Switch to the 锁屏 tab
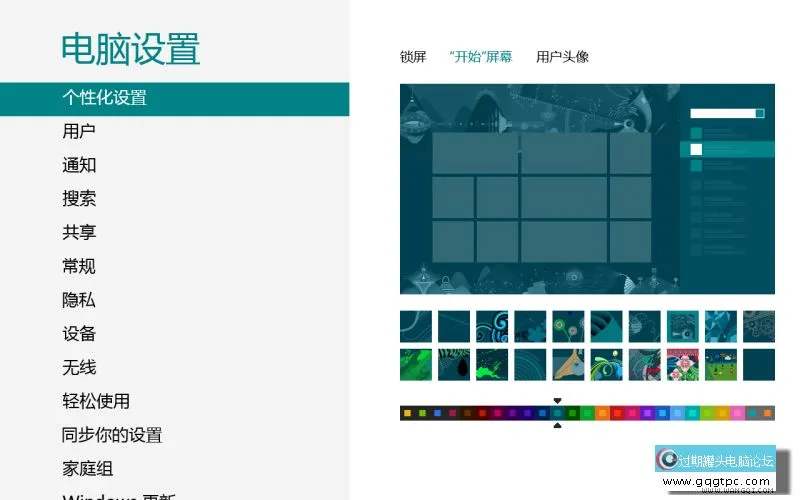Viewport: 800px width, 500px height. (413, 57)
